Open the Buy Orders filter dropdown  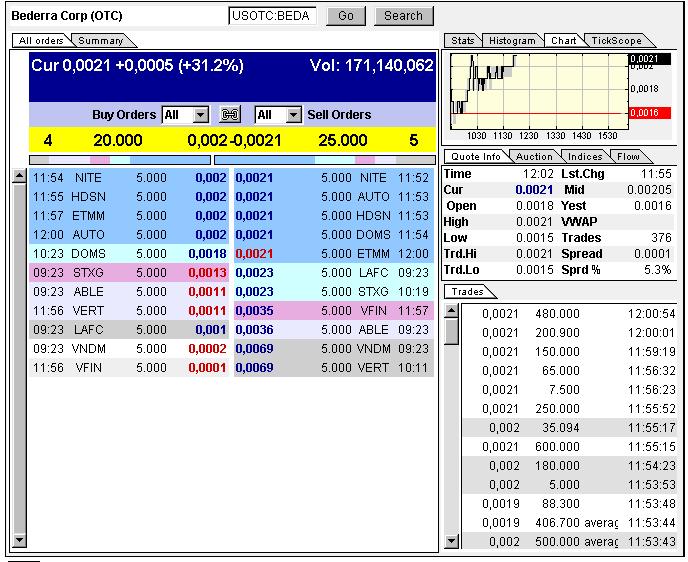200,115
